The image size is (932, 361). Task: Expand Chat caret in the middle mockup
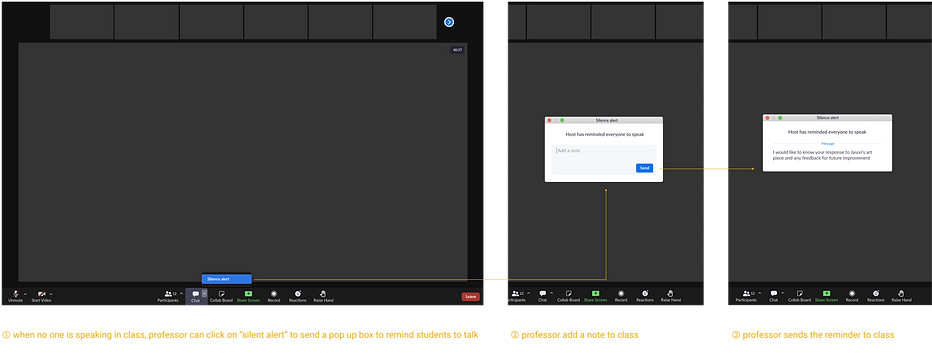[x=552, y=293]
